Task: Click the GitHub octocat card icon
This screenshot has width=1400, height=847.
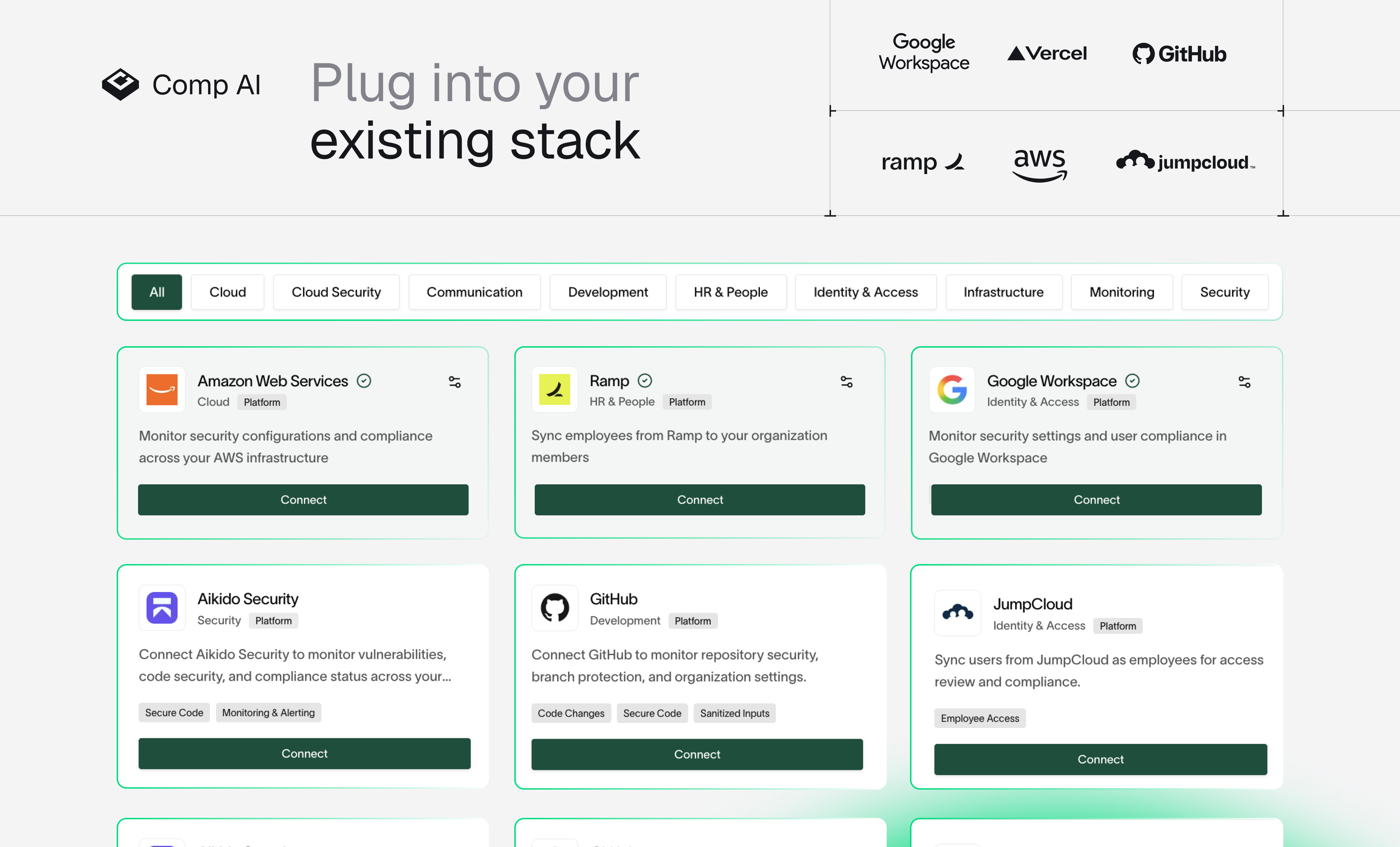Action: tap(554, 608)
